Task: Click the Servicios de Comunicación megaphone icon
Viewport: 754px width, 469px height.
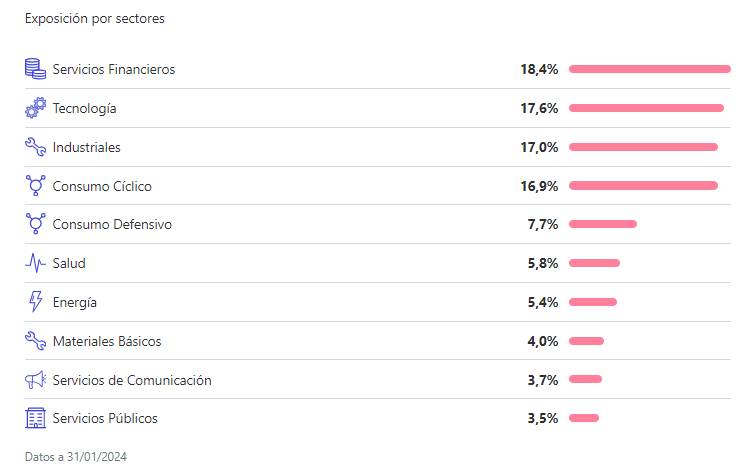Action: [x=36, y=380]
